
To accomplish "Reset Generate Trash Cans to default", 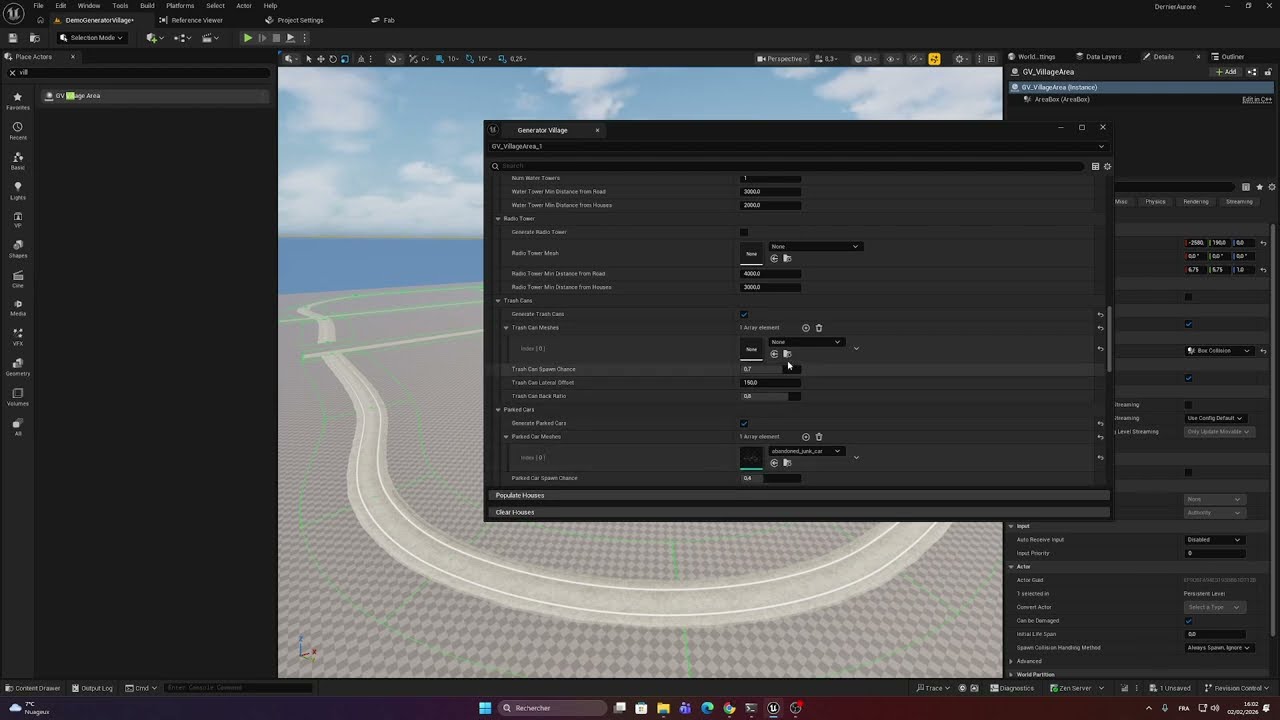I will 1100,314.
